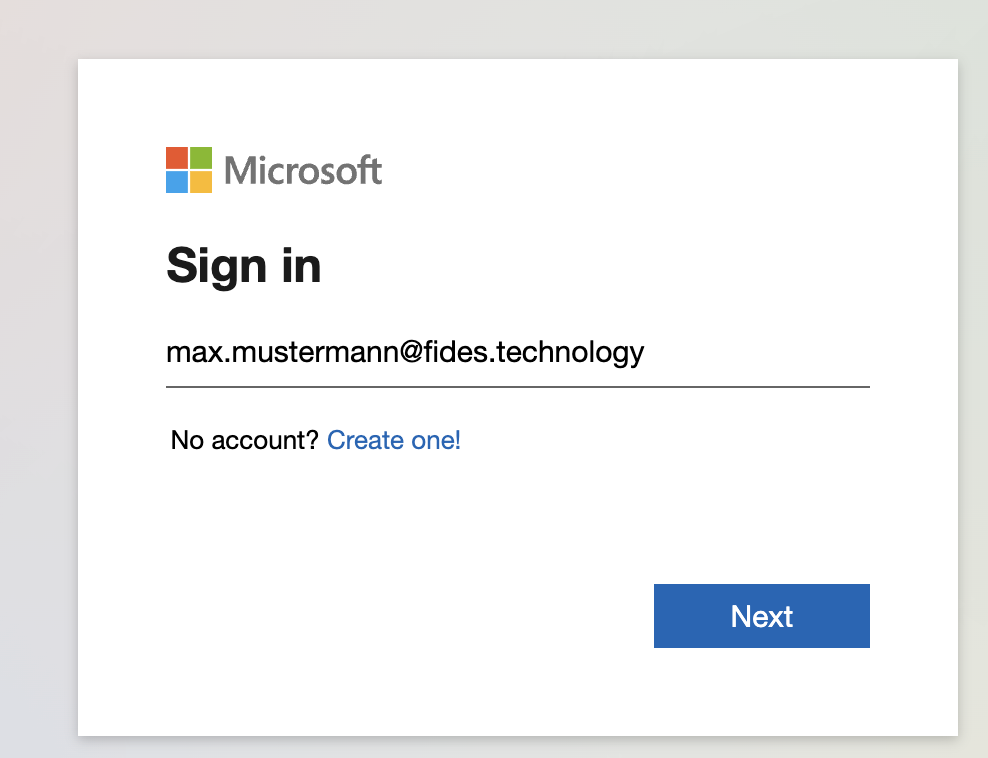The width and height of the screenshot is (988, 758).
Task: Click the "Sign in" heading
Action: (x=244, y=266)
